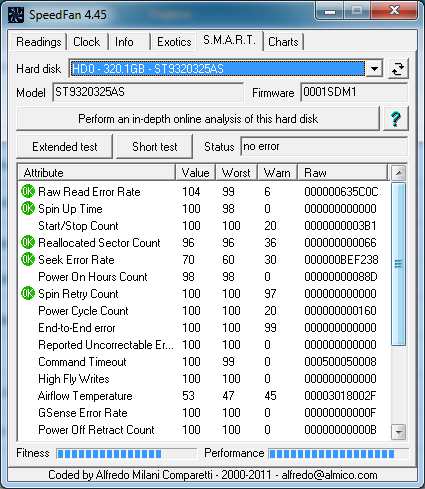Sort by the Value column header
Image resolution: width=425 pixels, height=489 pixels.
coord(196,173)
